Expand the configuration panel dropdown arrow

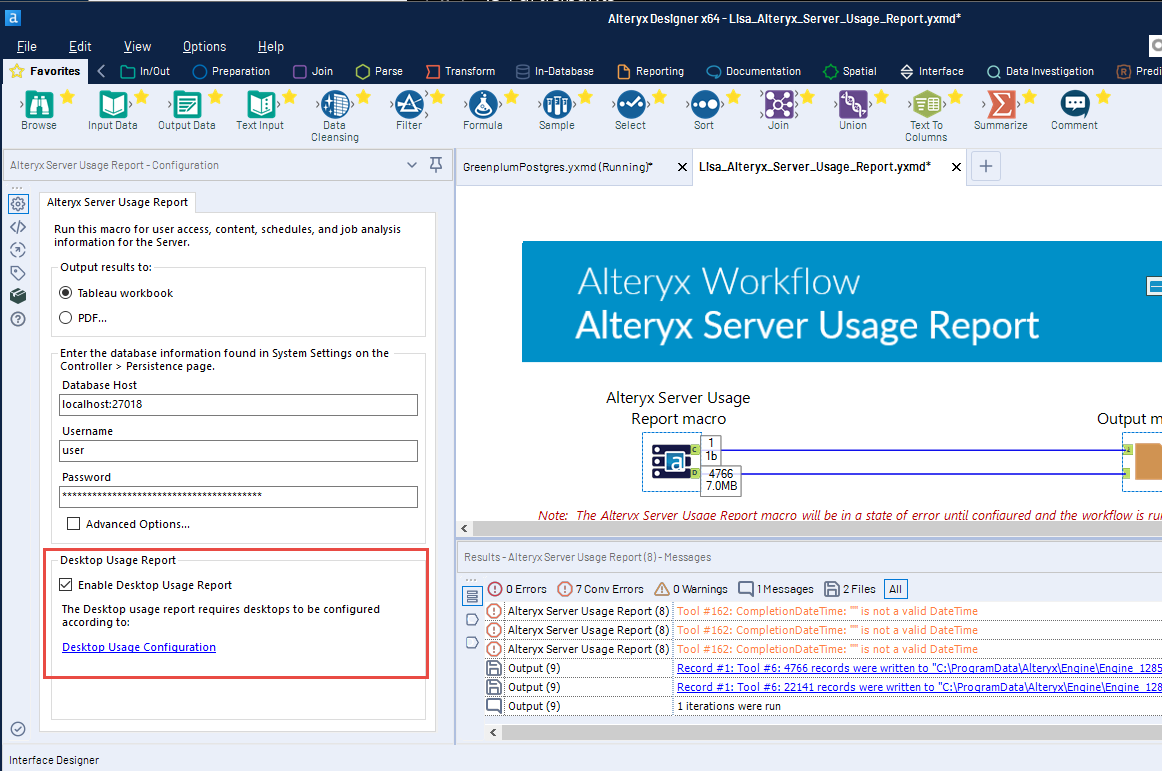[x=412, y=165]
